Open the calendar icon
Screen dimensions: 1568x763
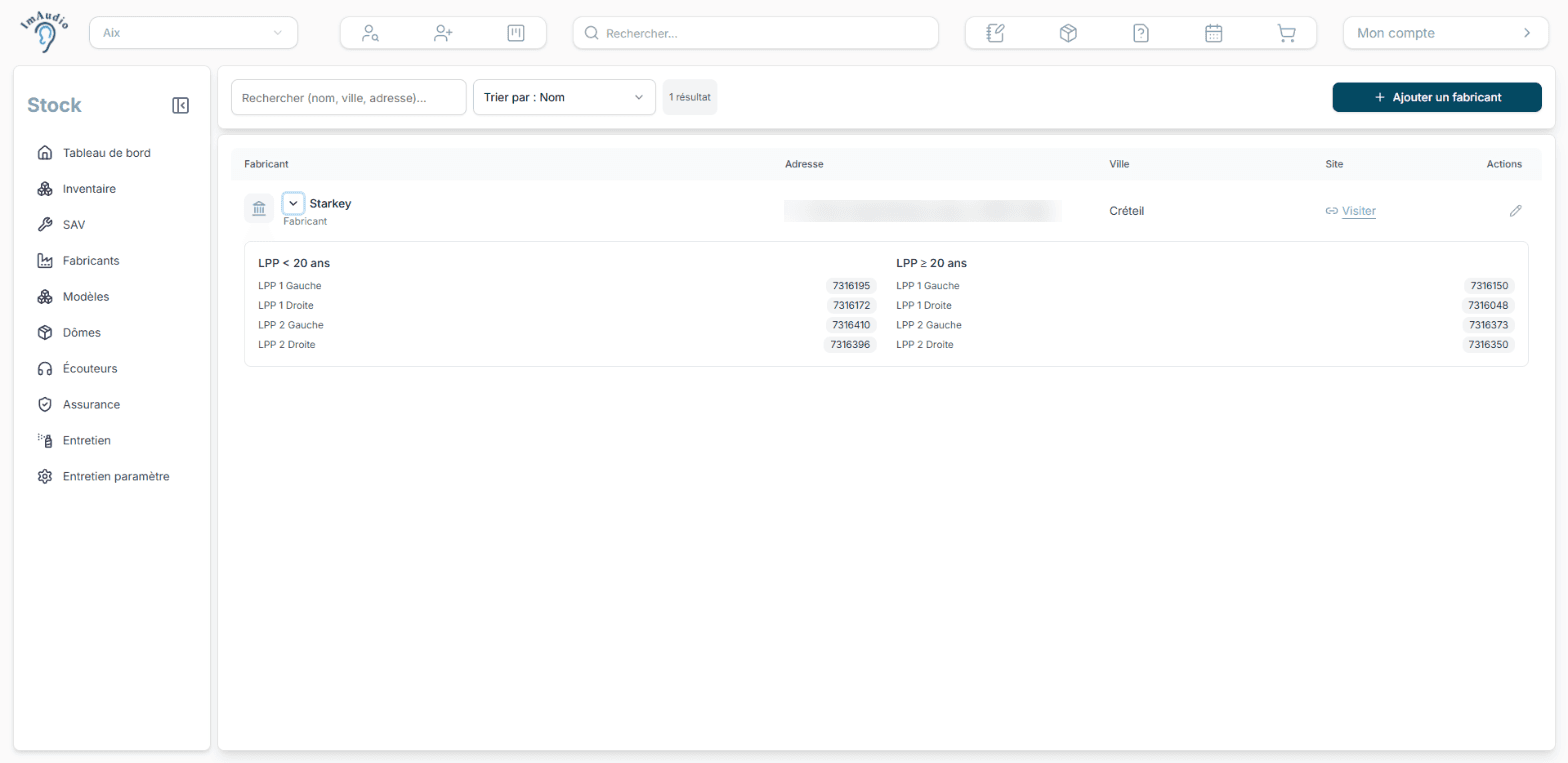[x=1213, y=33]
